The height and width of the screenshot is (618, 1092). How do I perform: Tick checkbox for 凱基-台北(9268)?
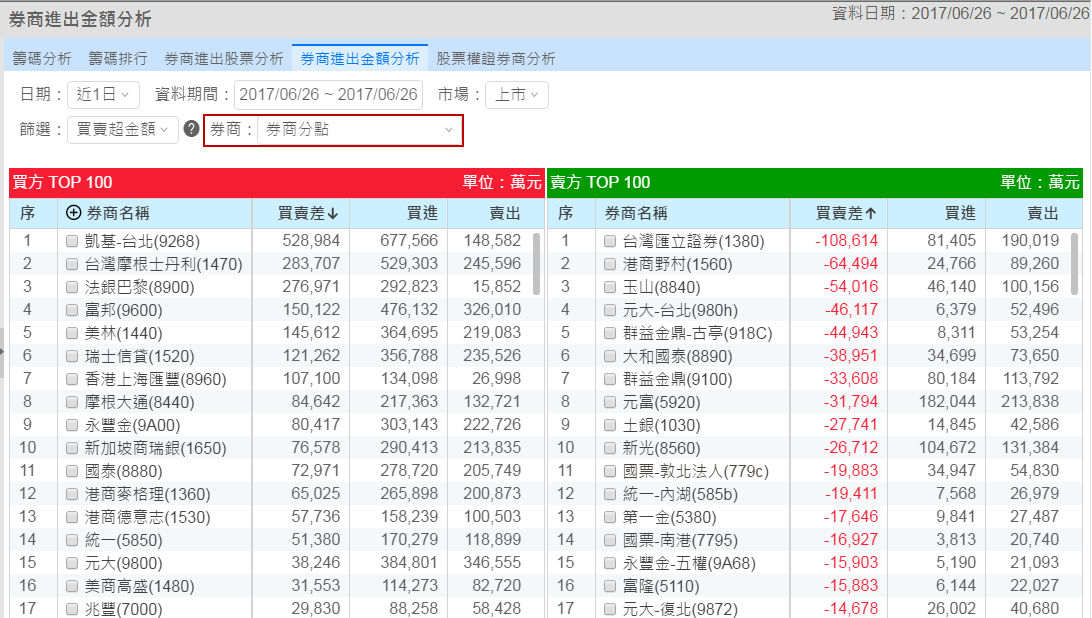point(72,241)
